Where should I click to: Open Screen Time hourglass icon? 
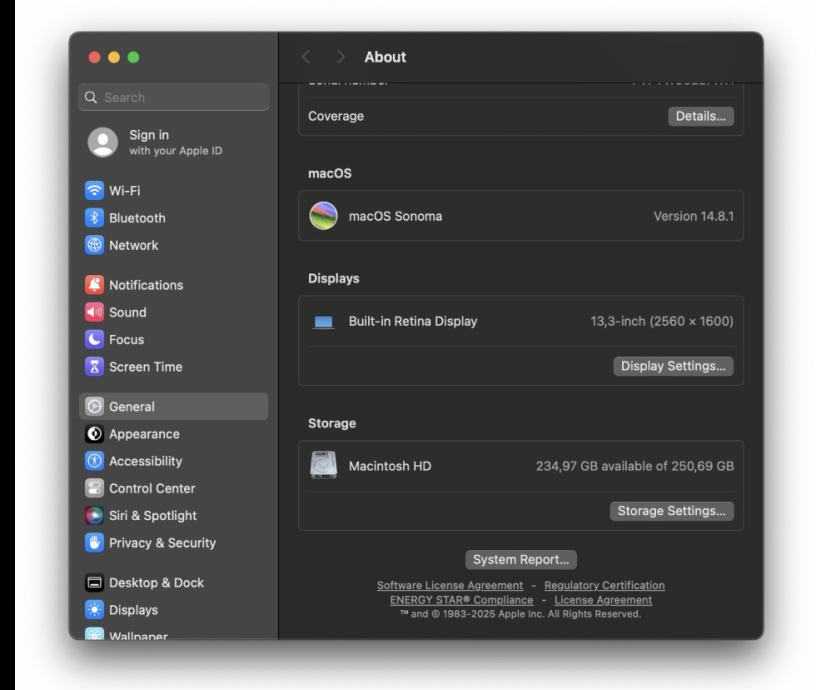(94, 366)
